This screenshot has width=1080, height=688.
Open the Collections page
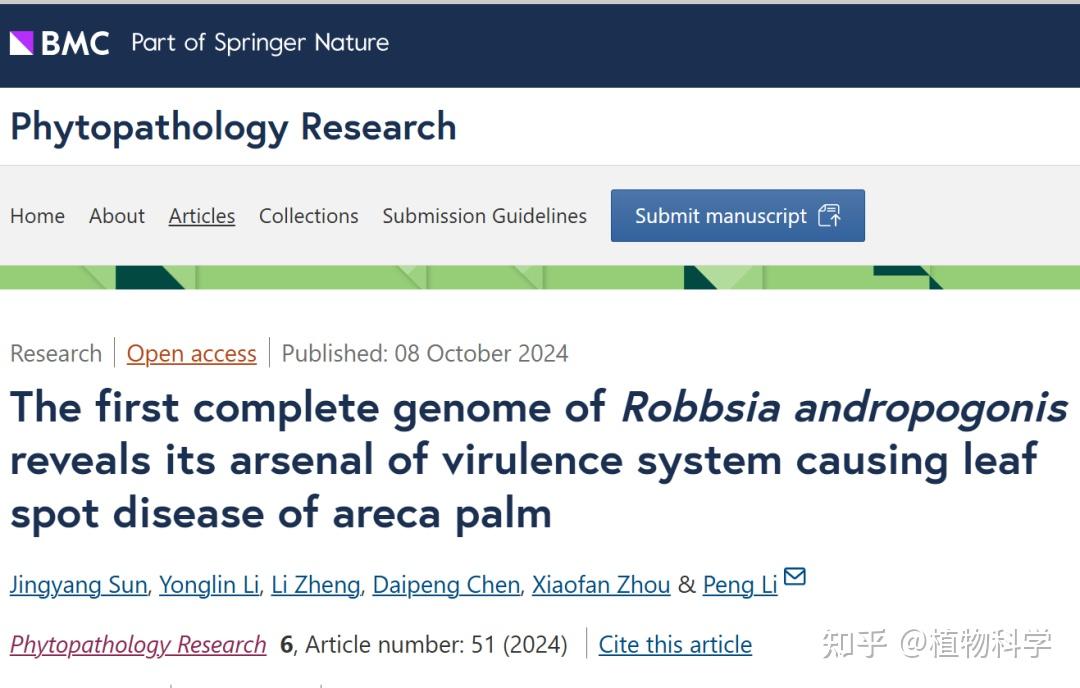coord(308,216)
